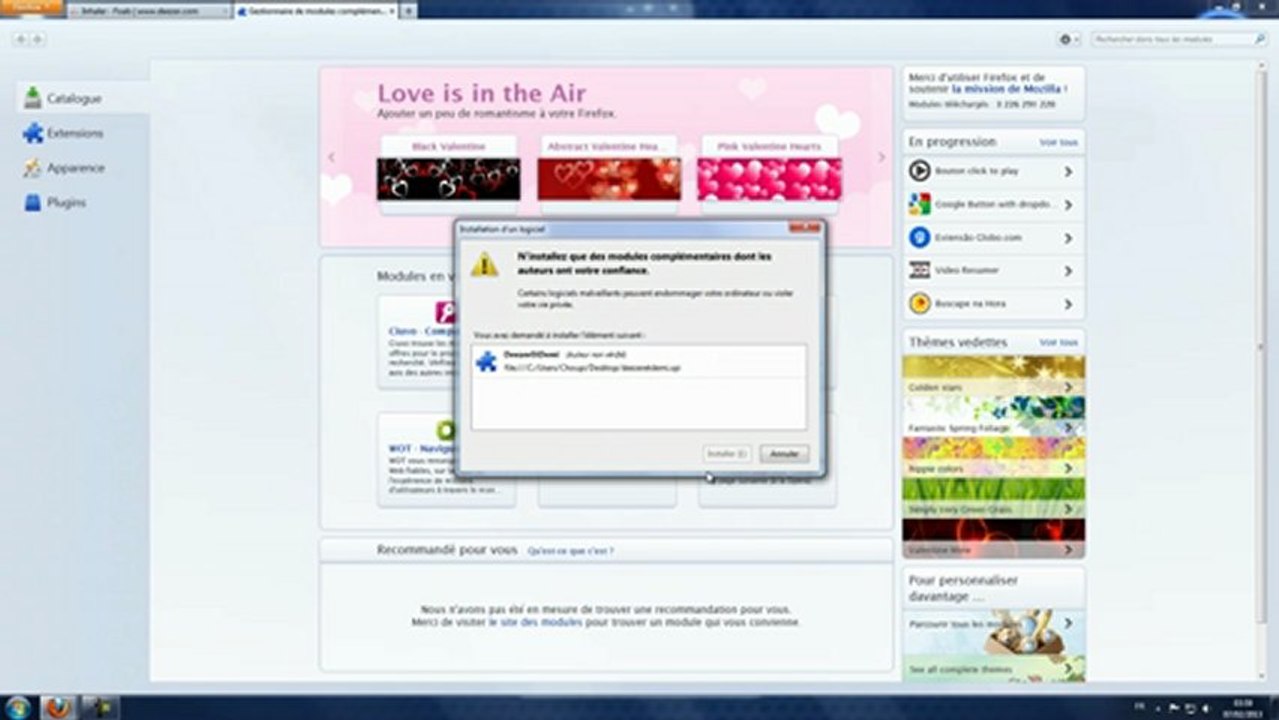
Task: Click the site des modules link
Action: [535, 622]
